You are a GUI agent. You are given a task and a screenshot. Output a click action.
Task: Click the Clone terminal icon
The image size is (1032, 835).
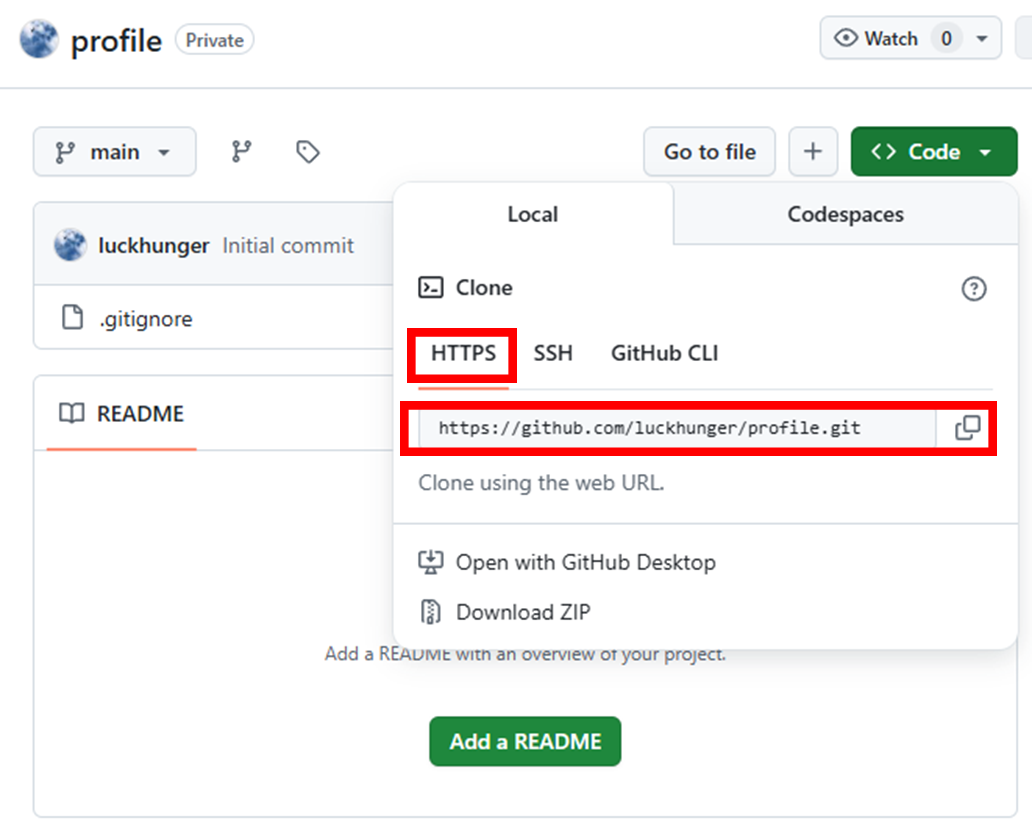[430, 288]
